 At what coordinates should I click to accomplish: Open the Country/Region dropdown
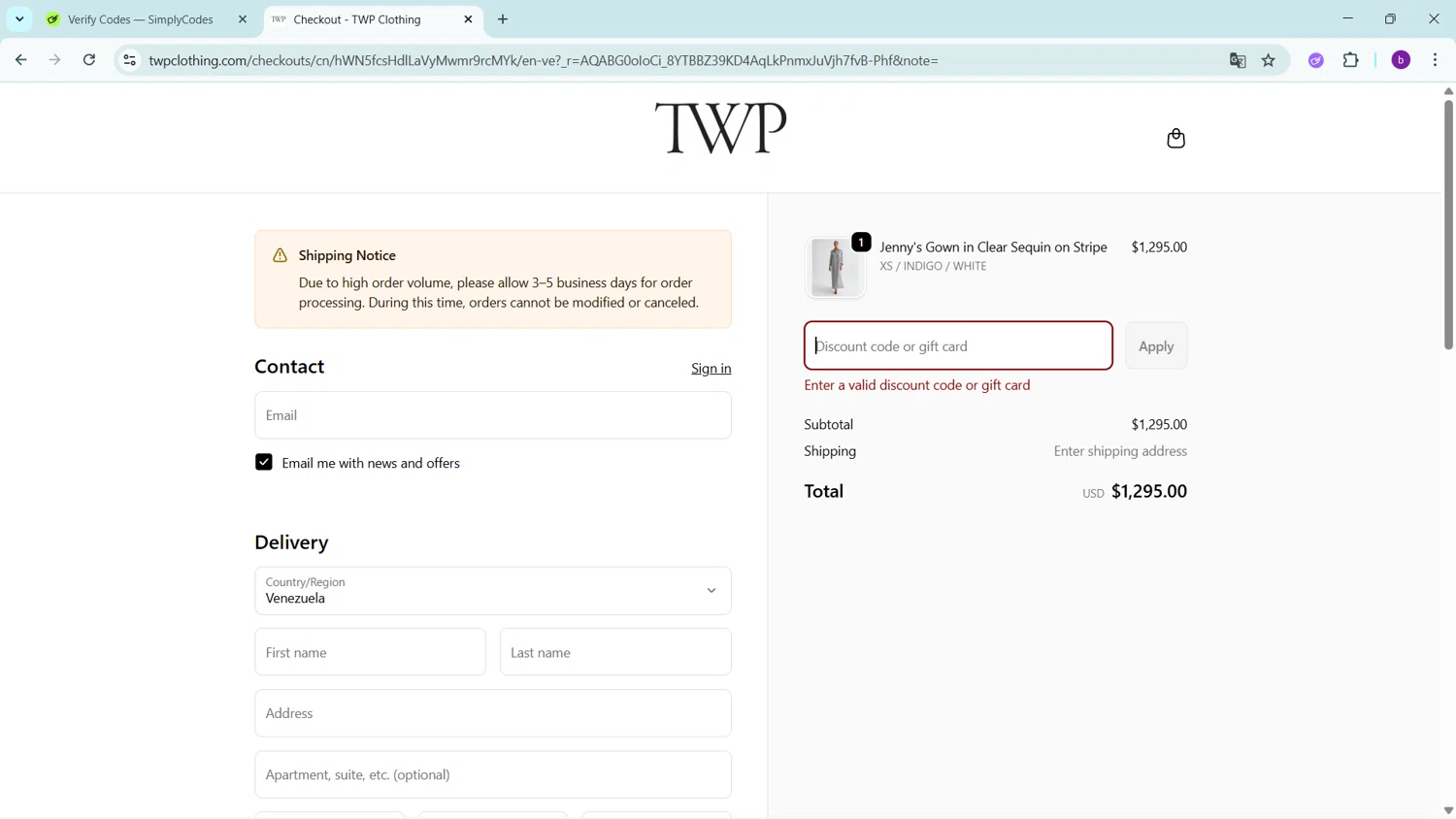[493, 591]
